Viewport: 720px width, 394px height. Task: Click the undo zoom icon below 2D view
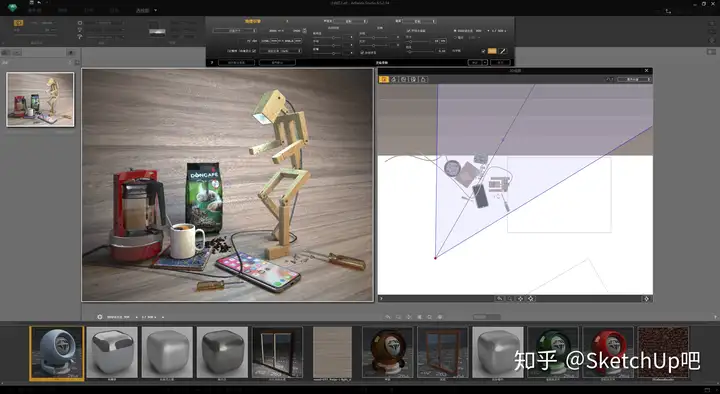(x=500, y=298)
